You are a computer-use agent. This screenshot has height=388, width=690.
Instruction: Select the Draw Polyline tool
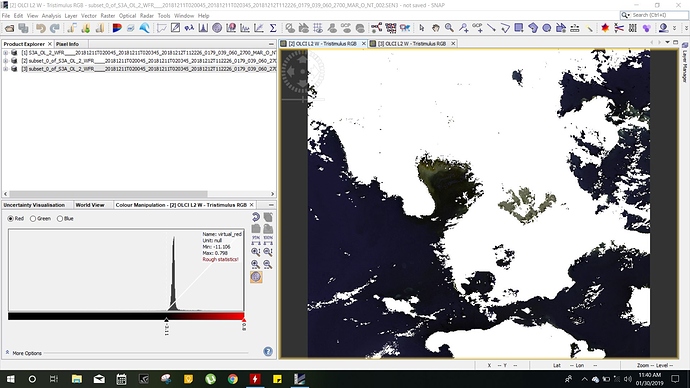(x=505, y=28)
